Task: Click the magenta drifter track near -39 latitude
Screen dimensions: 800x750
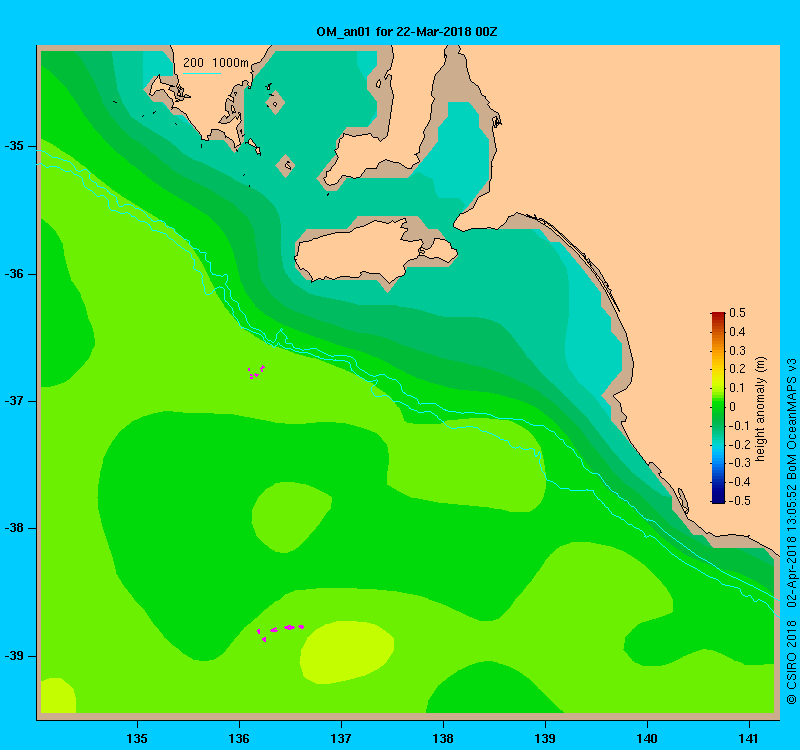Action: (x=280, y=631)
